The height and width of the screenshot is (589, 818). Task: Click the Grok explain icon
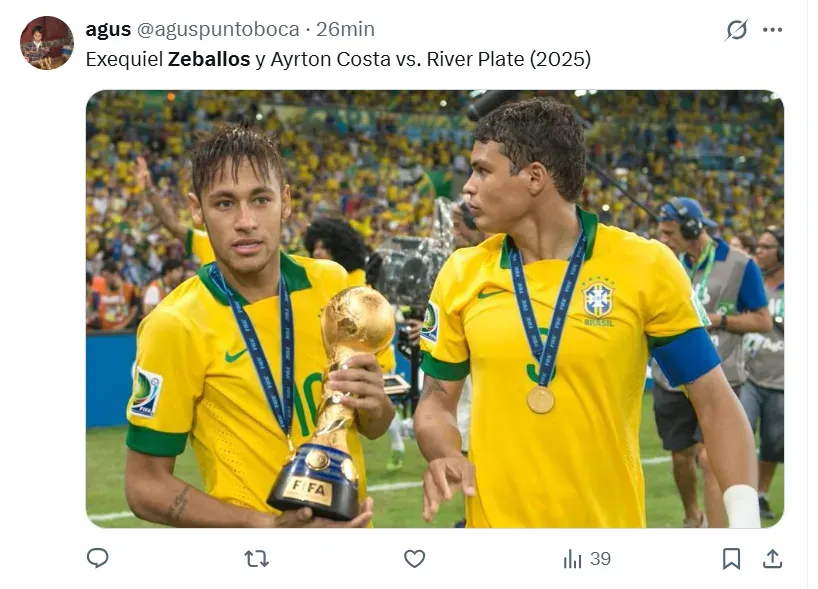click(737, 30)
